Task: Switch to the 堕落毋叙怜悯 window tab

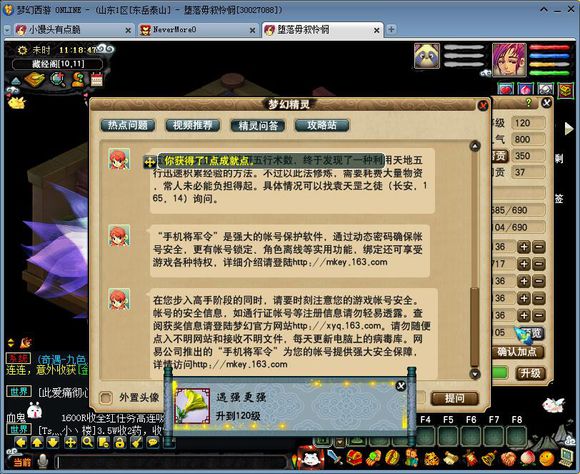Action: tap(322, 30)
